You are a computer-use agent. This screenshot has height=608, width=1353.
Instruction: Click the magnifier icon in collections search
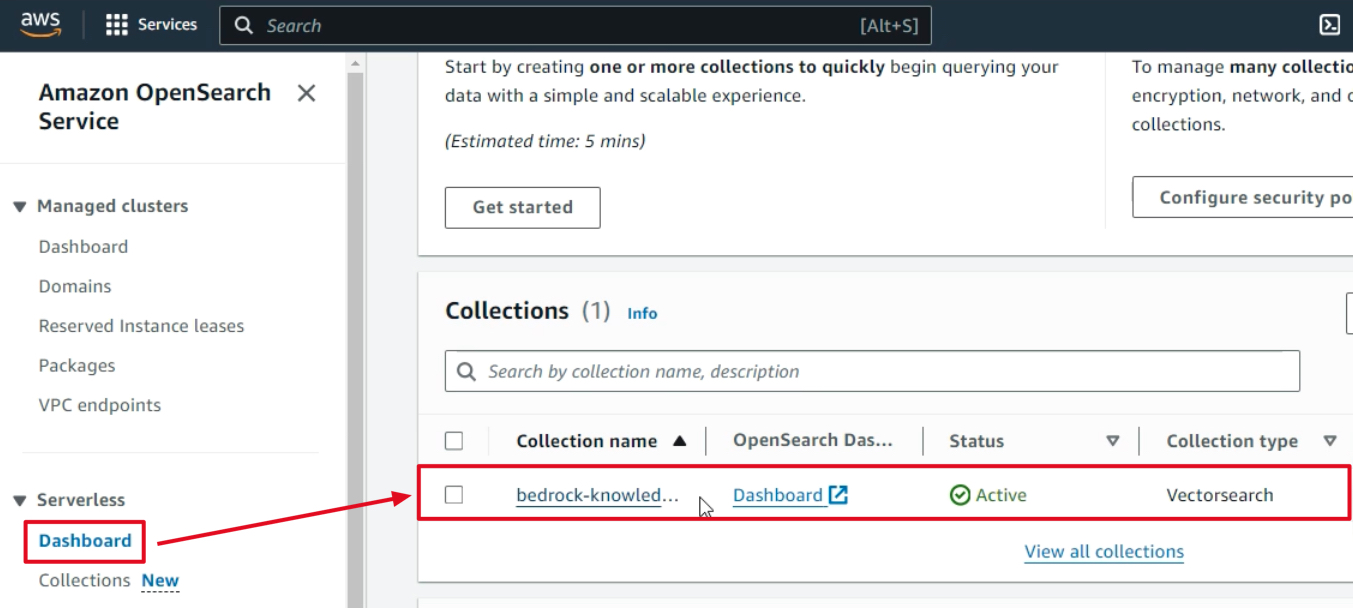click(x=466, y=372)
